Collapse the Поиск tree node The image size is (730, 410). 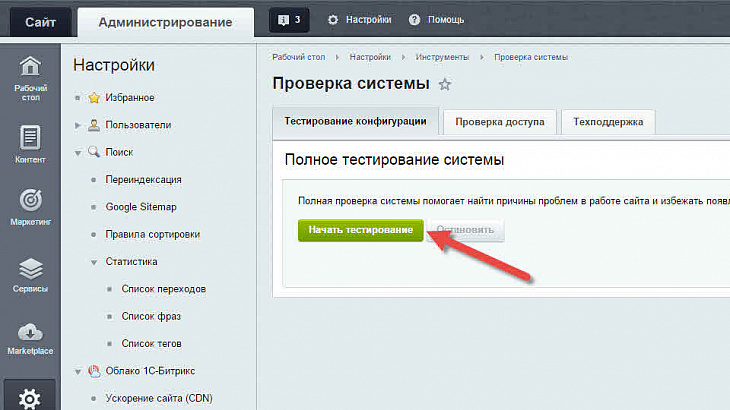click(78, 153)
